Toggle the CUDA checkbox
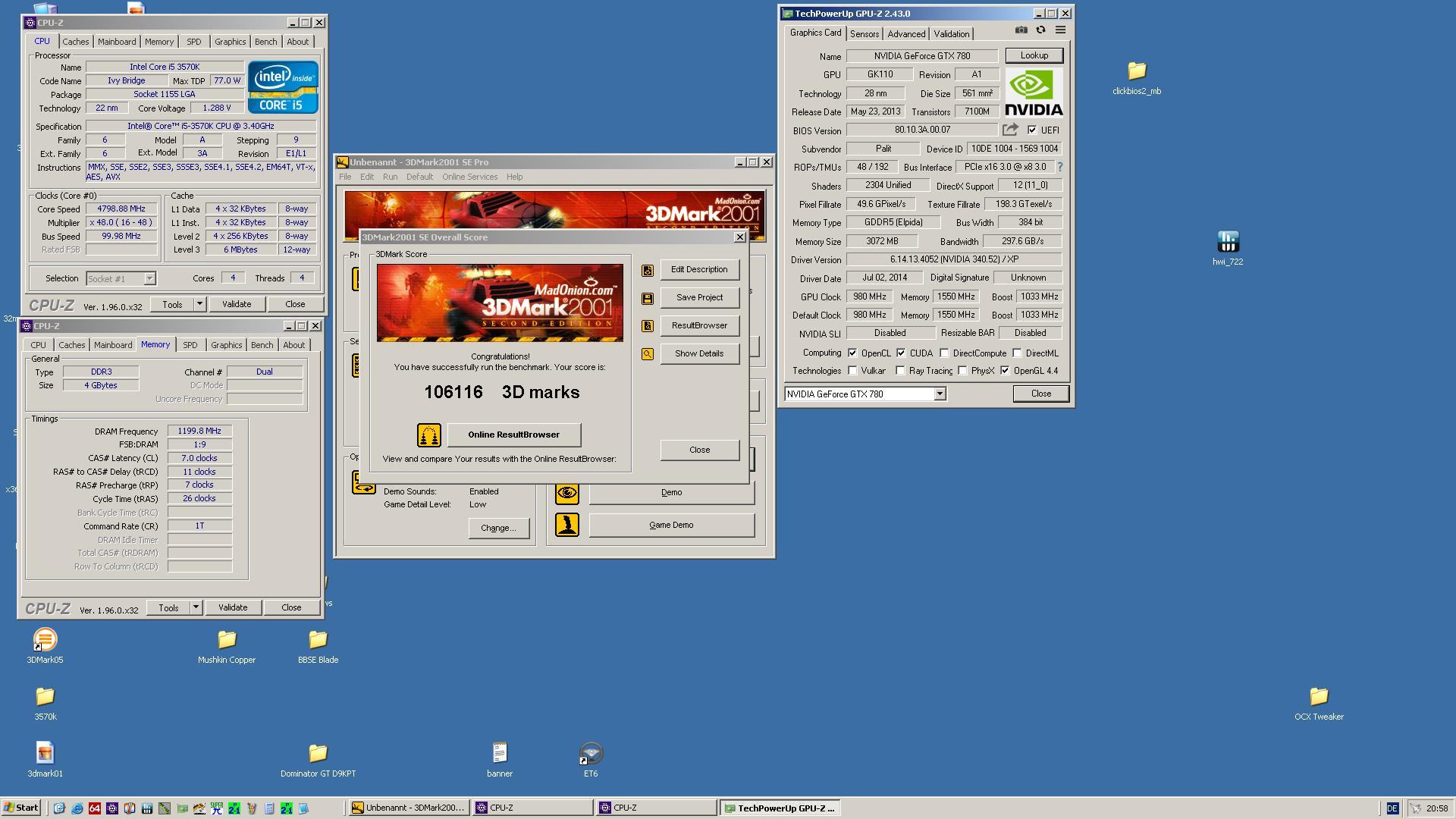The image size is (1456, 819). point(901,353)
